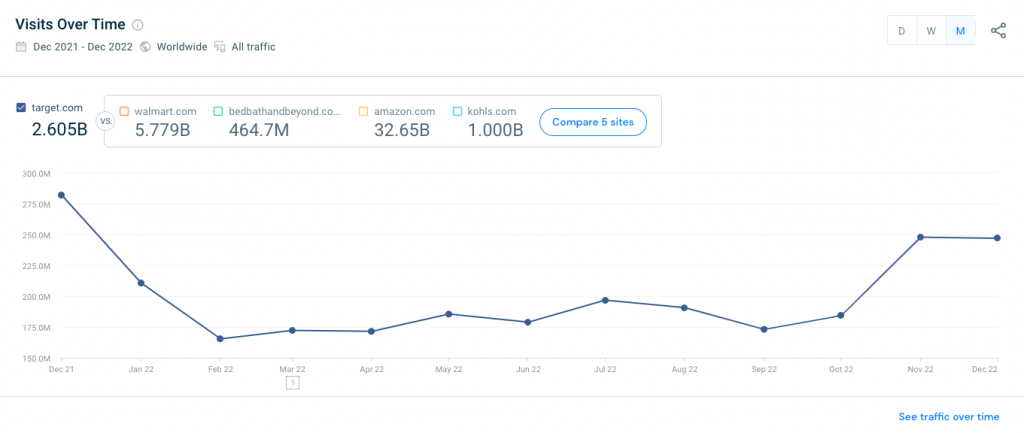Click the share icon
1024x433 pixels.
point(998,31)
